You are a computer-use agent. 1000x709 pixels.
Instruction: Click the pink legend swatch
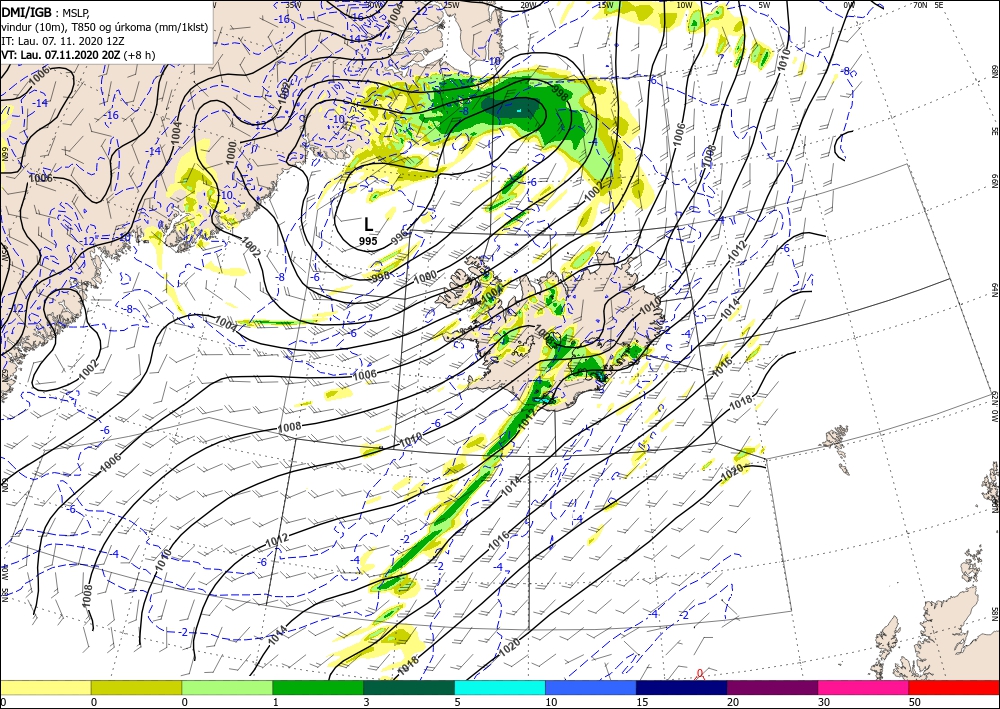(x=864, y=687)
